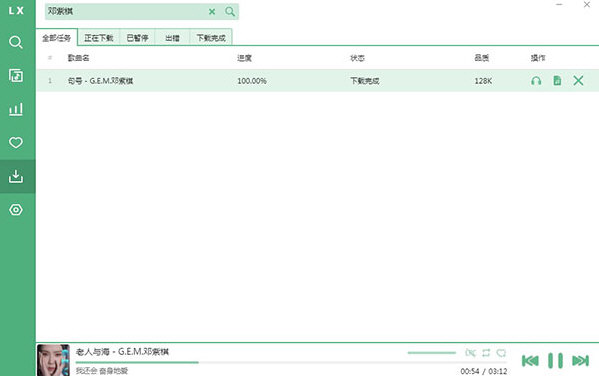Click the 100.00% progress value

(x=252, y=81)
